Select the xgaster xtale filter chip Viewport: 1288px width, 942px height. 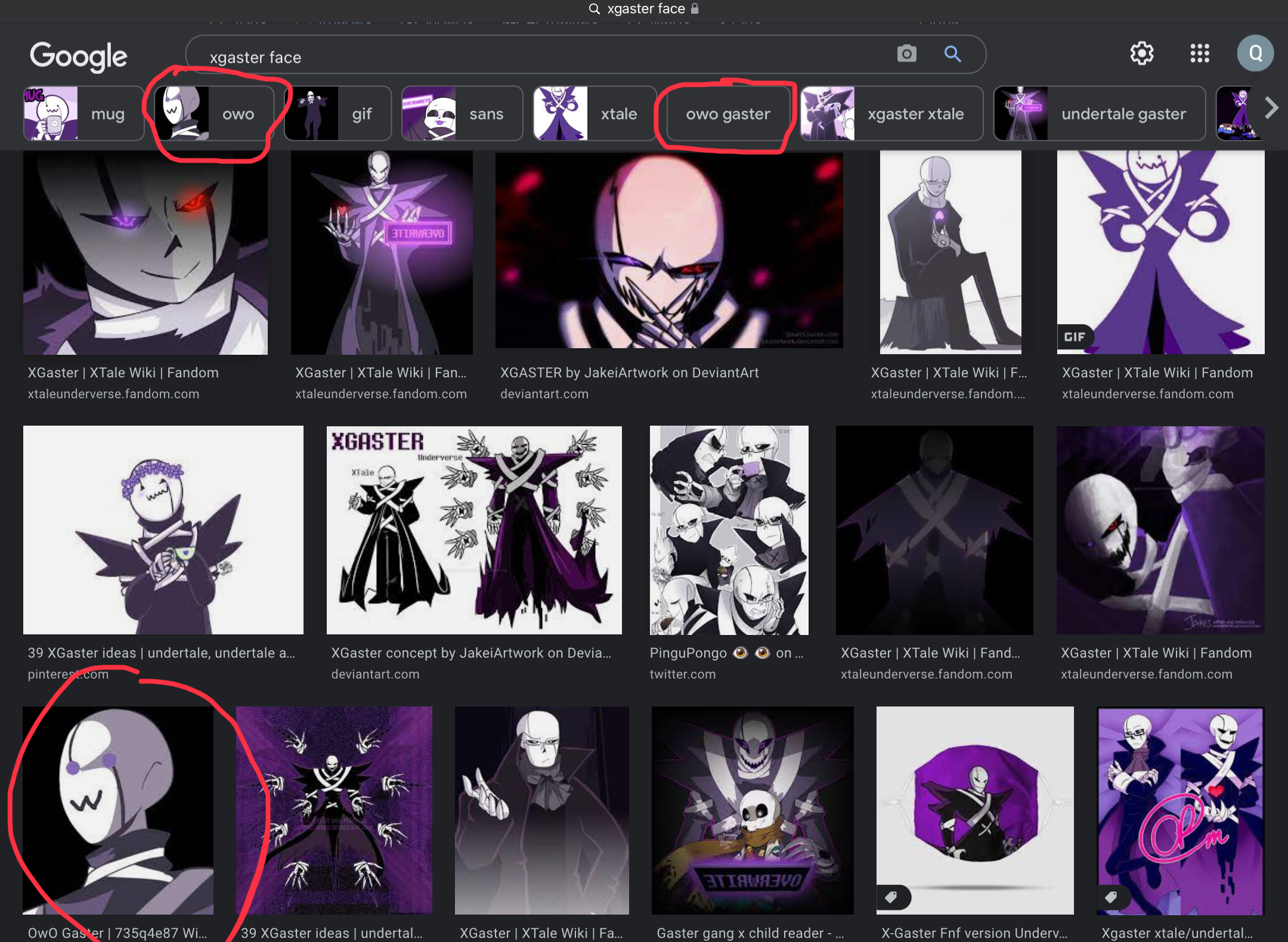click(x=891, y=113)
